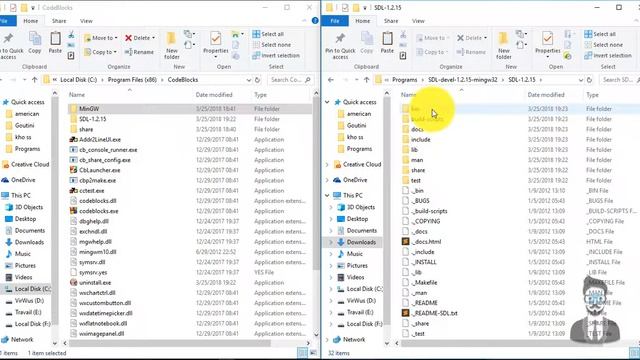Click Local Disk (C:) in CodeBlocks address path

coord(78,80)
